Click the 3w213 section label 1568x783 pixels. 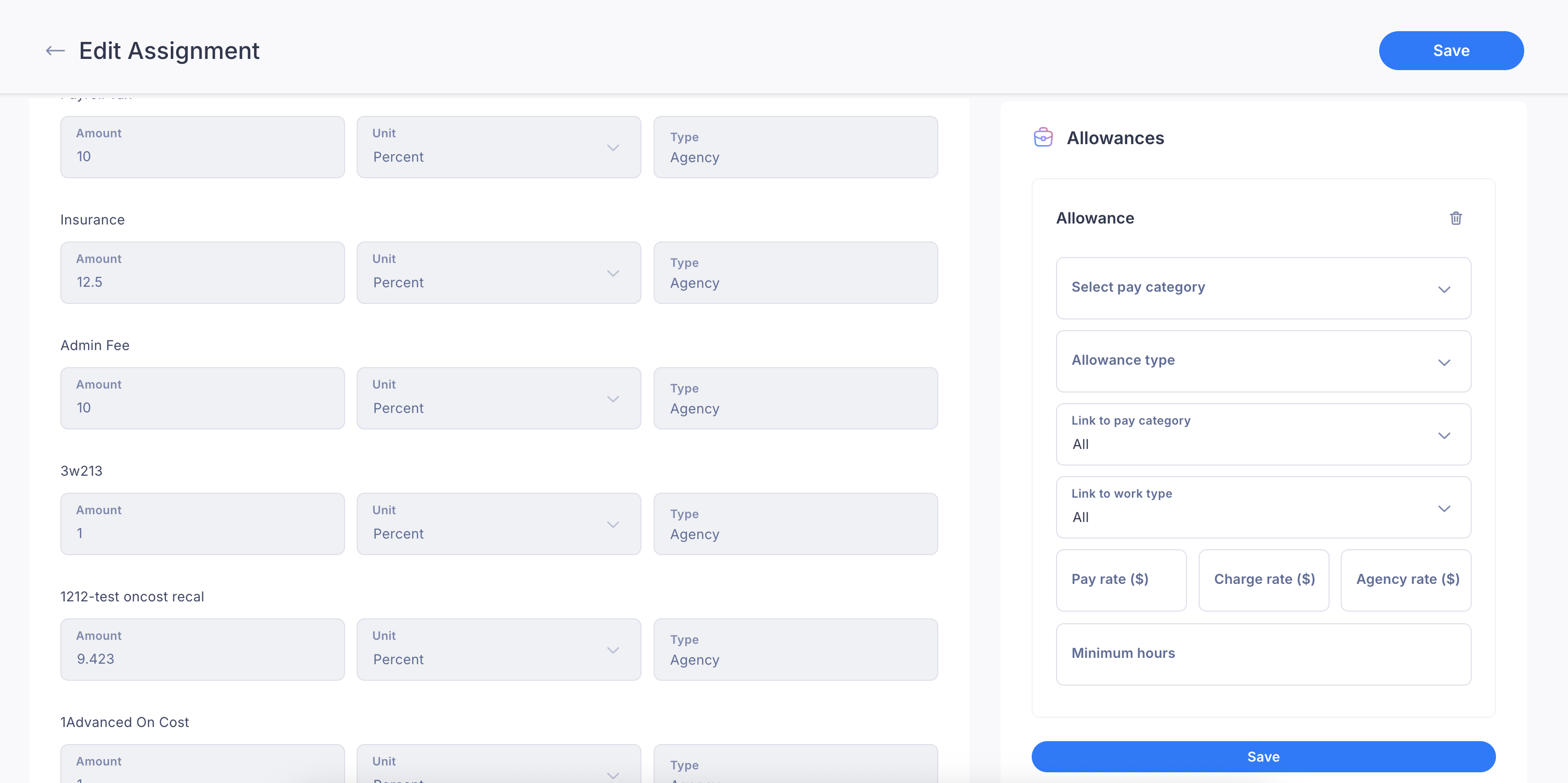coord(82,471)
